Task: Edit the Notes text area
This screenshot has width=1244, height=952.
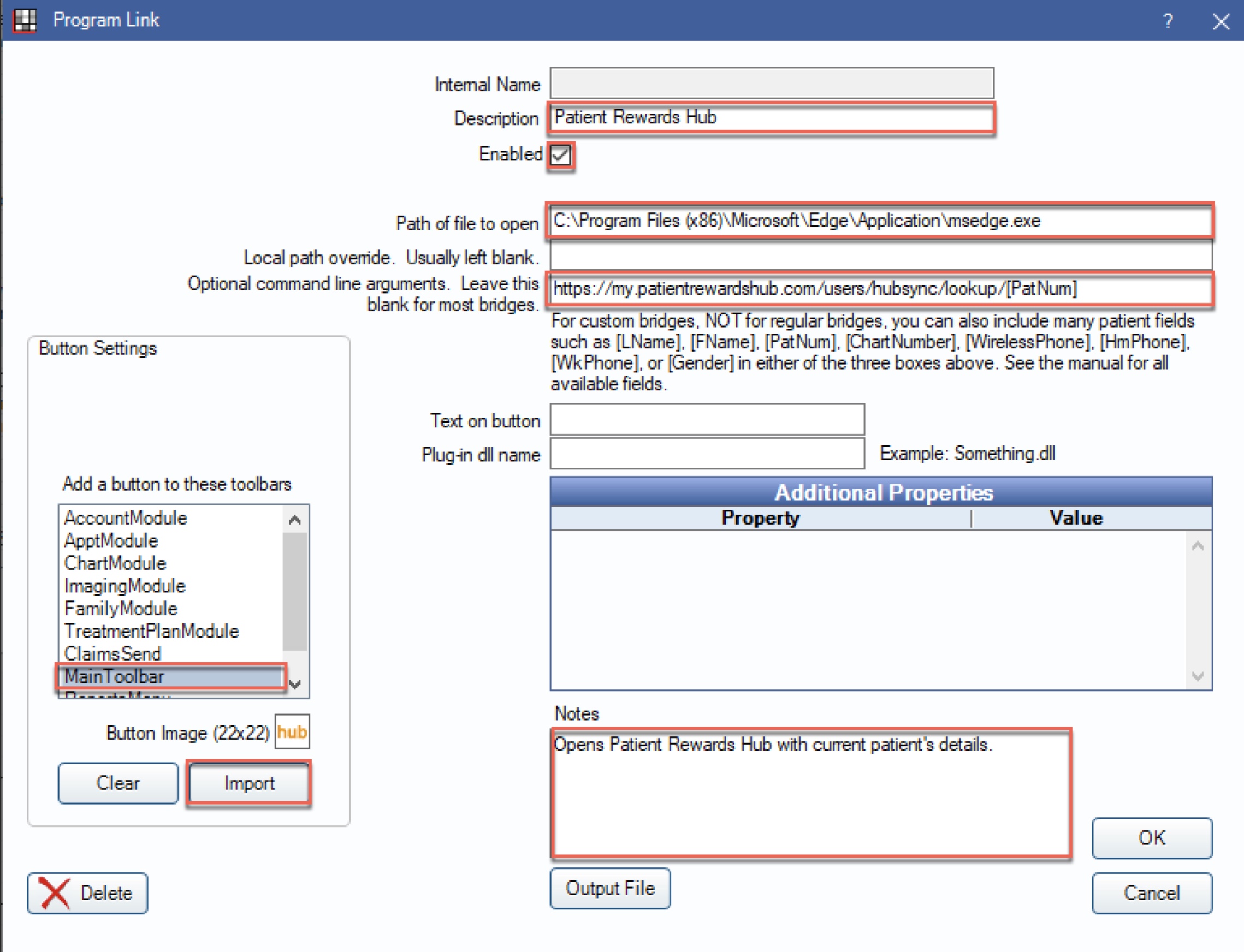Action: [x=811, y=793]
